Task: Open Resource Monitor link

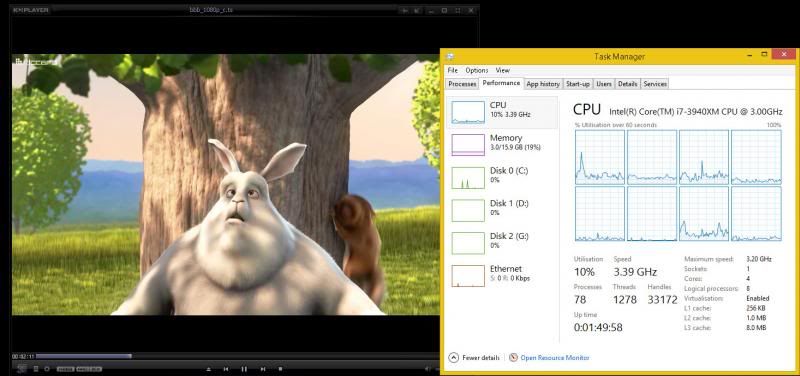Action: [555, 358]
